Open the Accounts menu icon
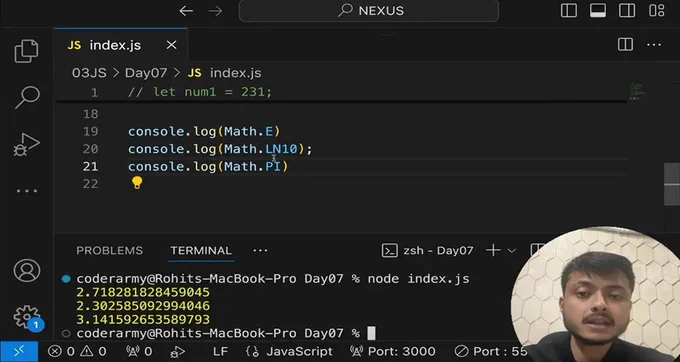This screenshot has width=680, height=362. (x=26, y=271)
